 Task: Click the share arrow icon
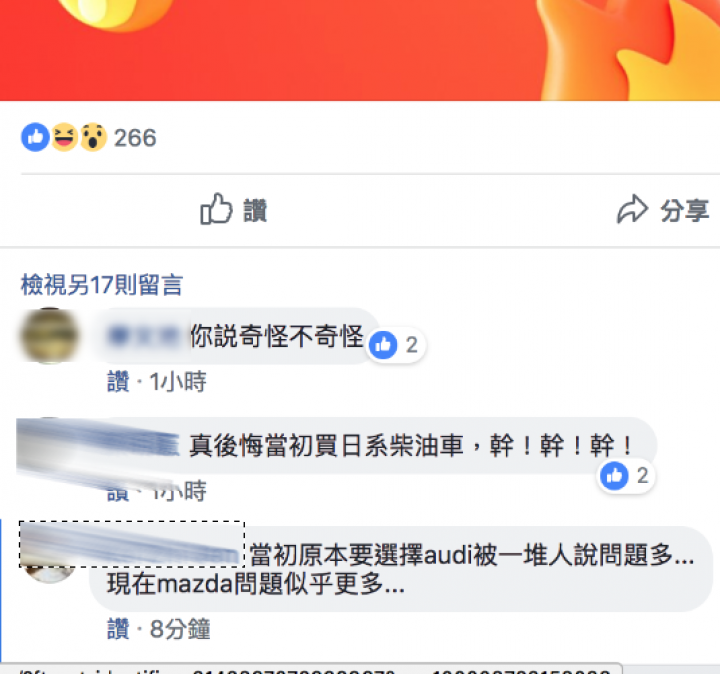coord(632,209)
